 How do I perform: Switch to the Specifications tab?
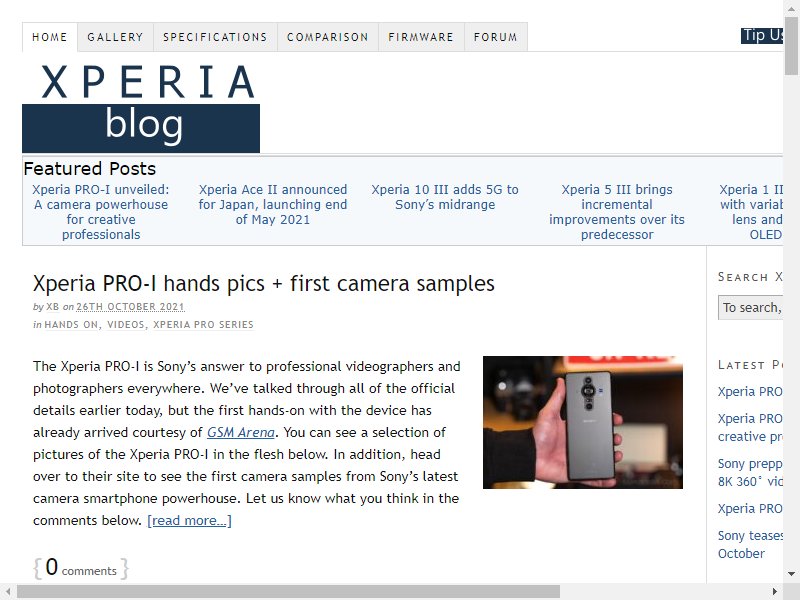215,37
